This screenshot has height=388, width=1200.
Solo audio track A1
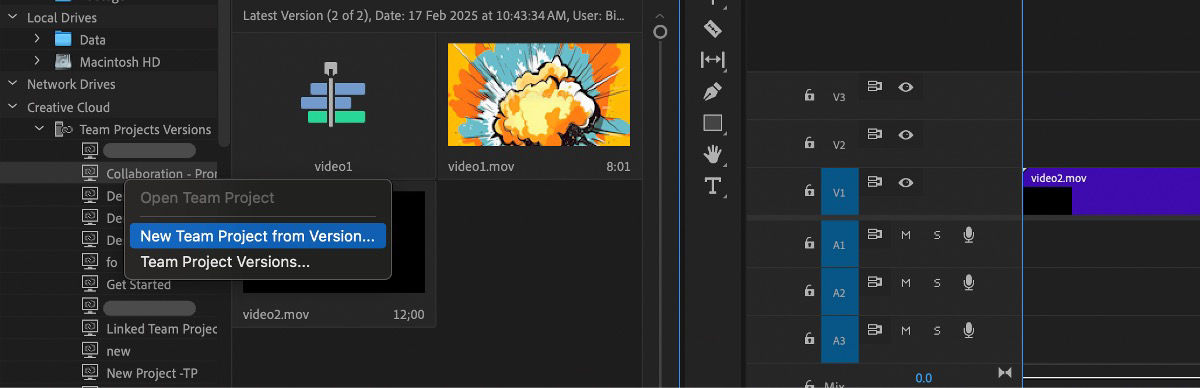[937, 234]
